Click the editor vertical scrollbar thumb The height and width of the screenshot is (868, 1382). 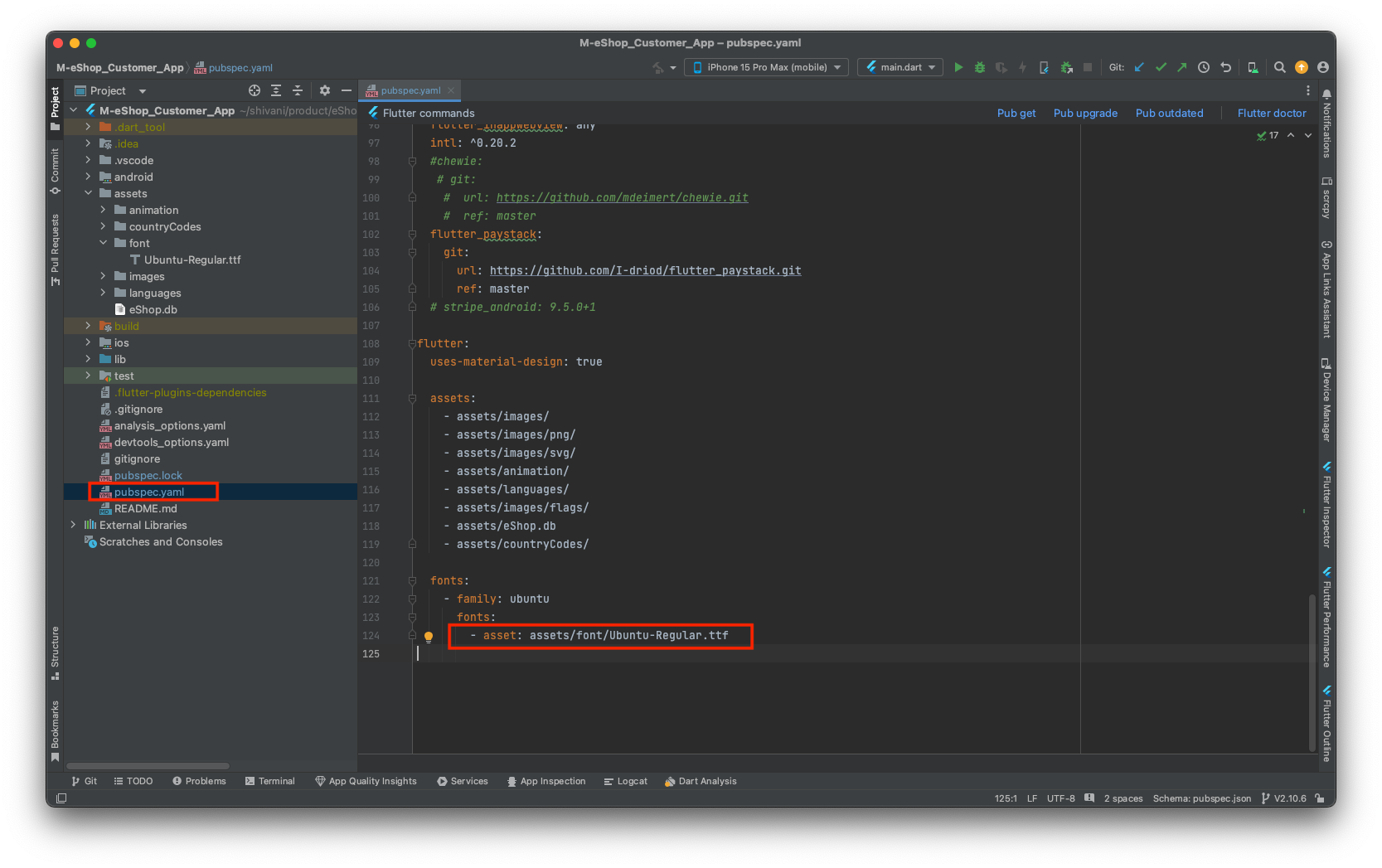[1312, 672]
